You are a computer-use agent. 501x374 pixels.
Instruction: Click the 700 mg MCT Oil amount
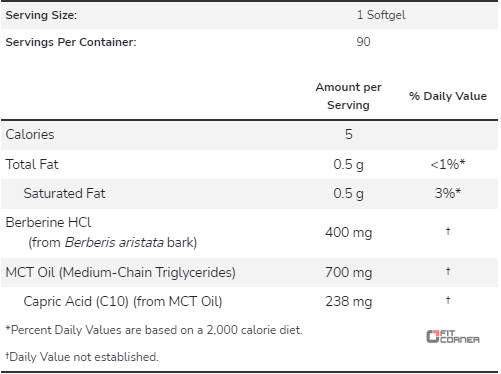[x=349, y=273]
